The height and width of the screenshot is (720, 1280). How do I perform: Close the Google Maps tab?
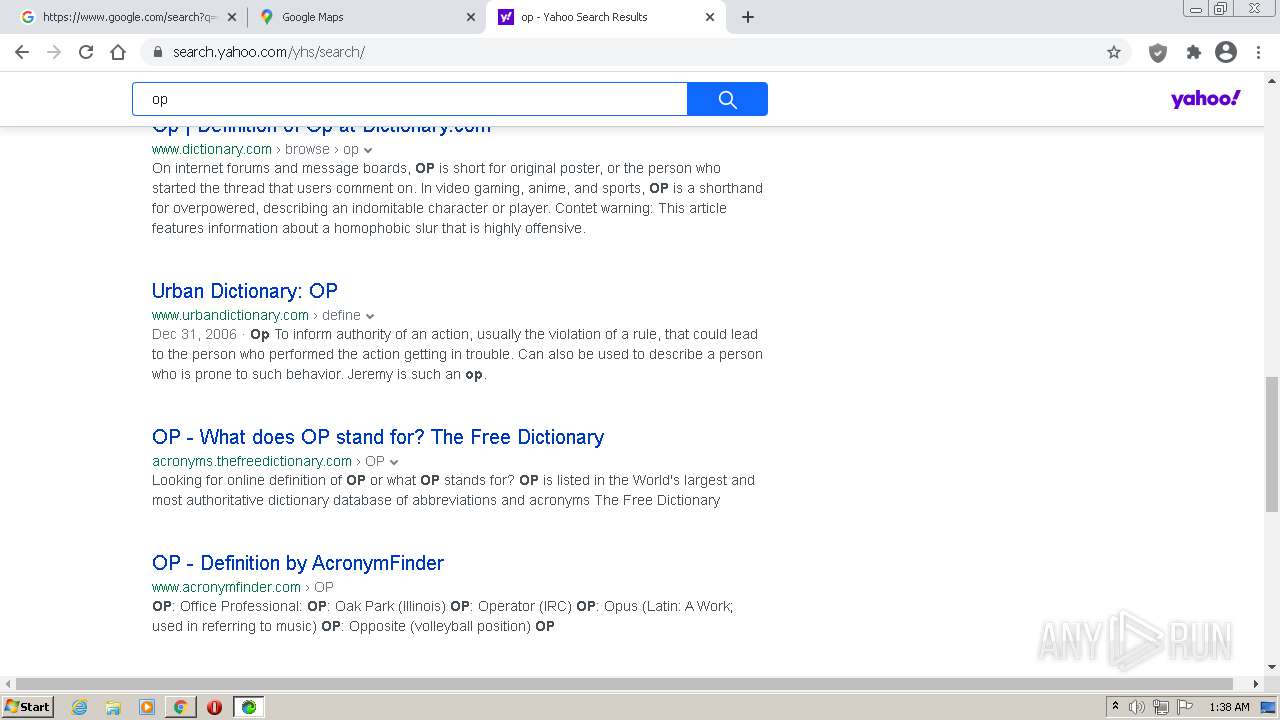[471, 17]
